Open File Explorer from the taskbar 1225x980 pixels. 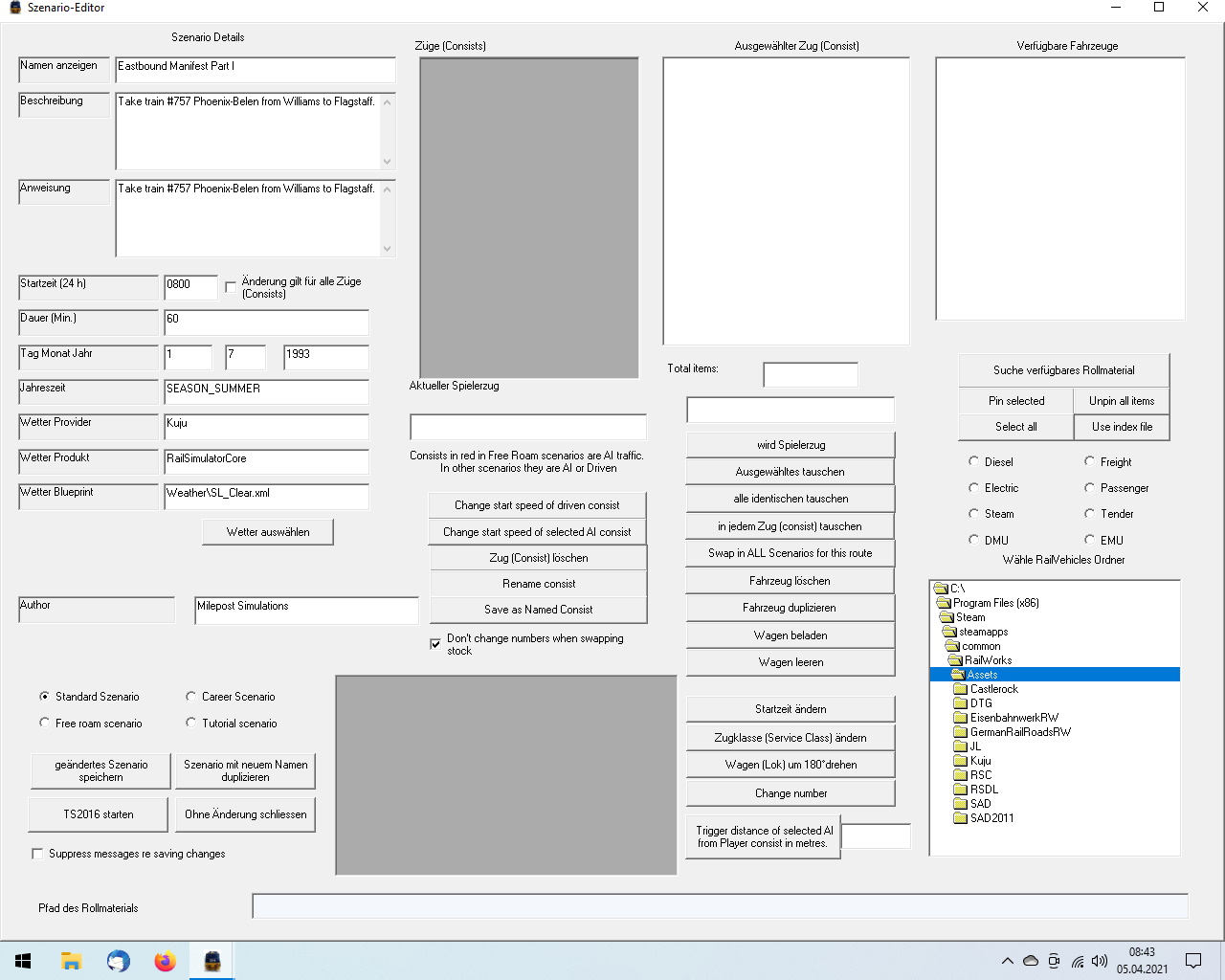[x=71, y=961]
